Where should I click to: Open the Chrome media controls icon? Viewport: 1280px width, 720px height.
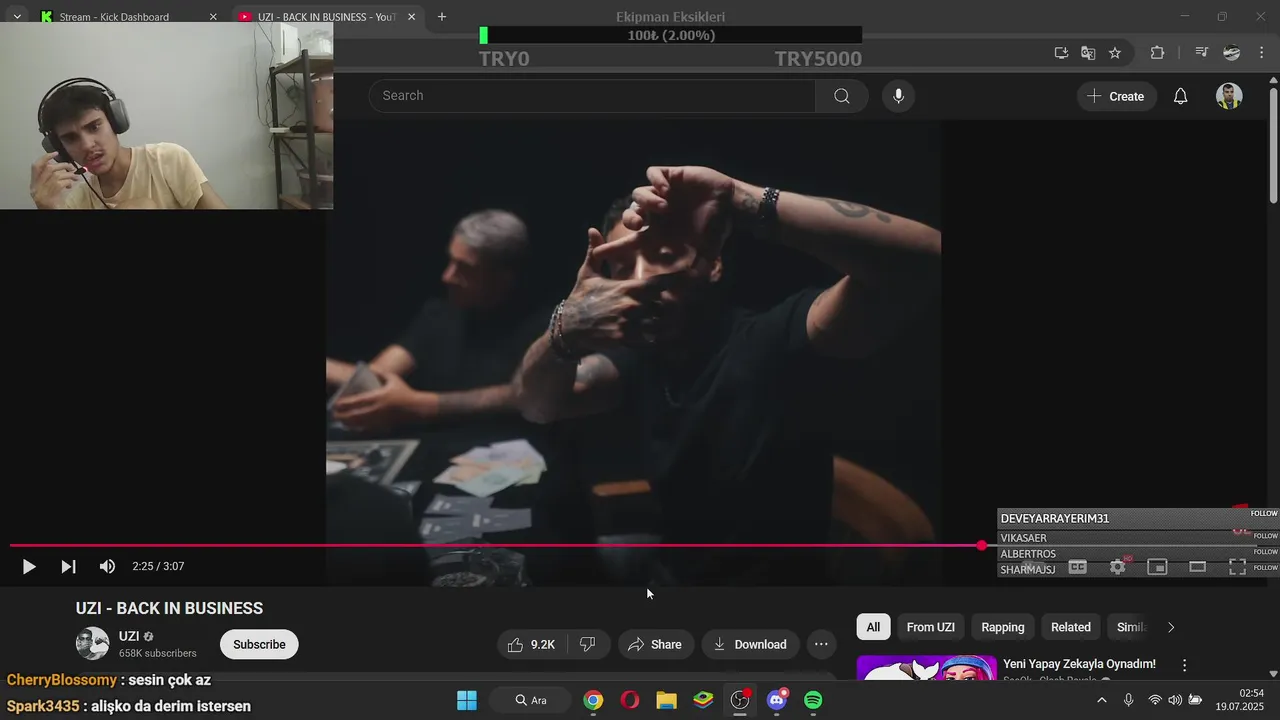pyautogui.click(x=1202, y=53)
